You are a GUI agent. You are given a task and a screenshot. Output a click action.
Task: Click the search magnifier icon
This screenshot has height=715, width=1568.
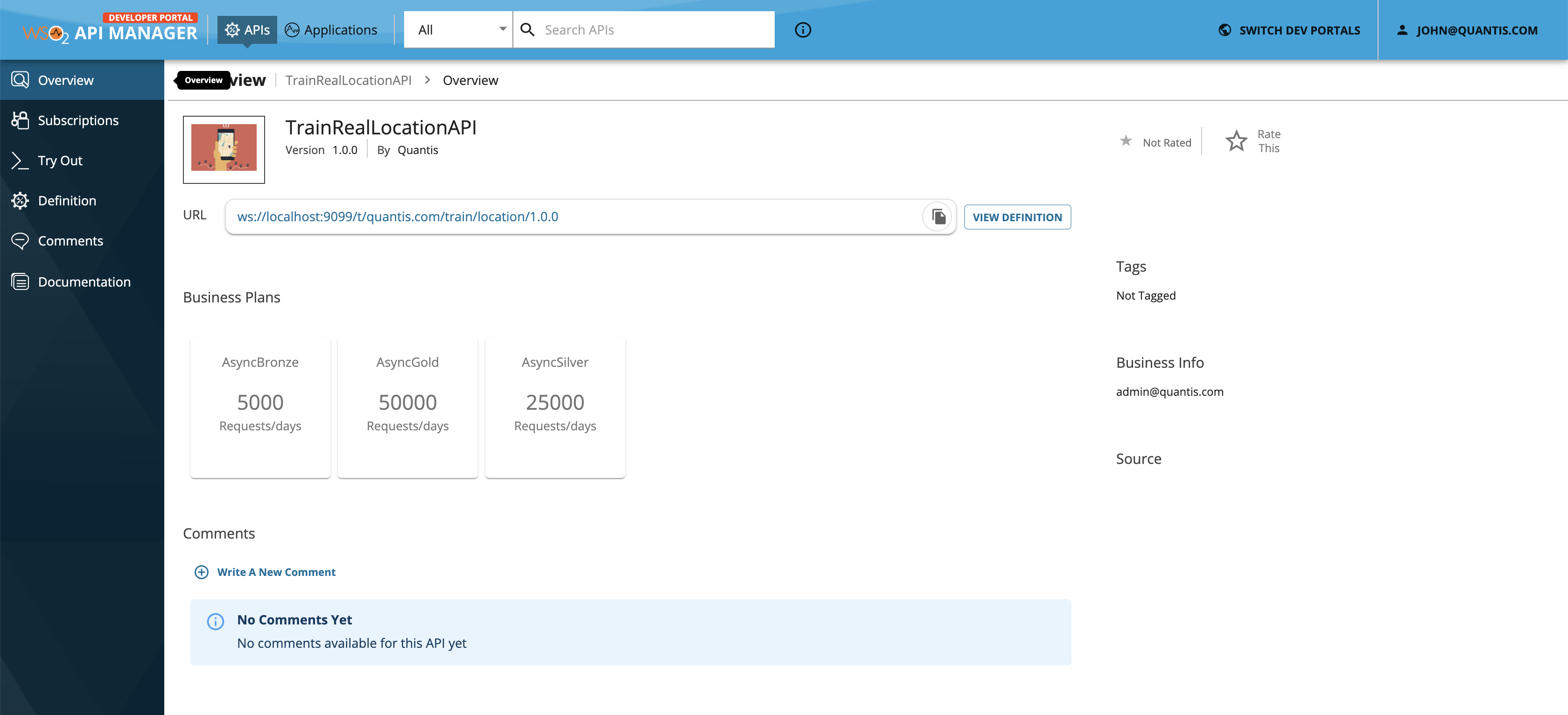point(528,29)
